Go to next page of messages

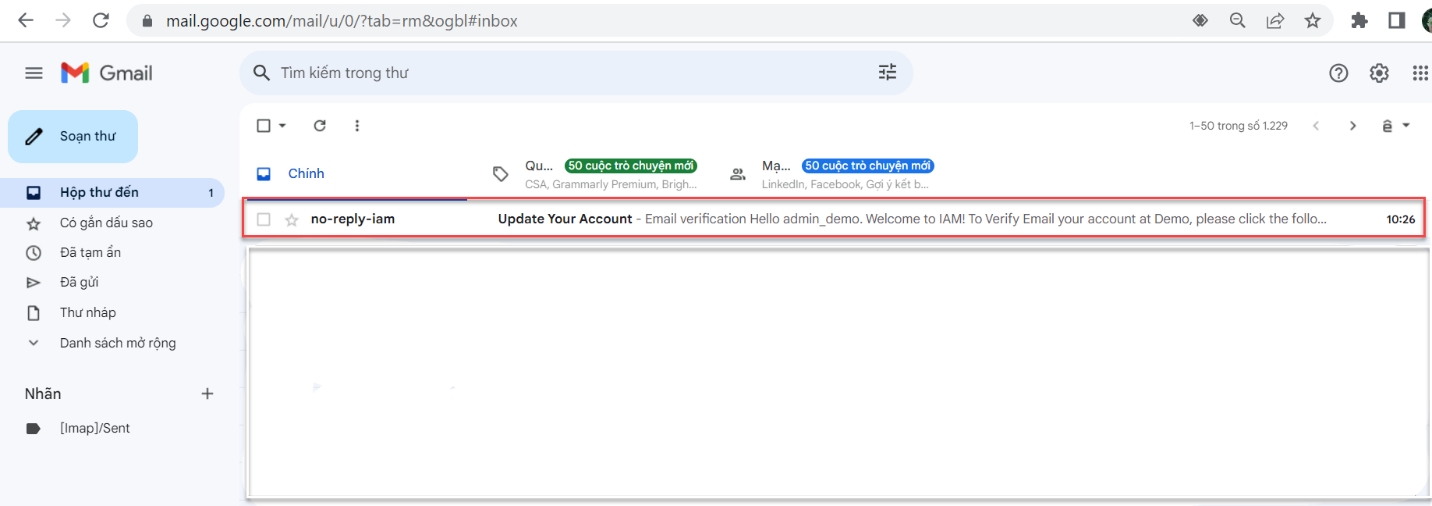pos(1352,126)
